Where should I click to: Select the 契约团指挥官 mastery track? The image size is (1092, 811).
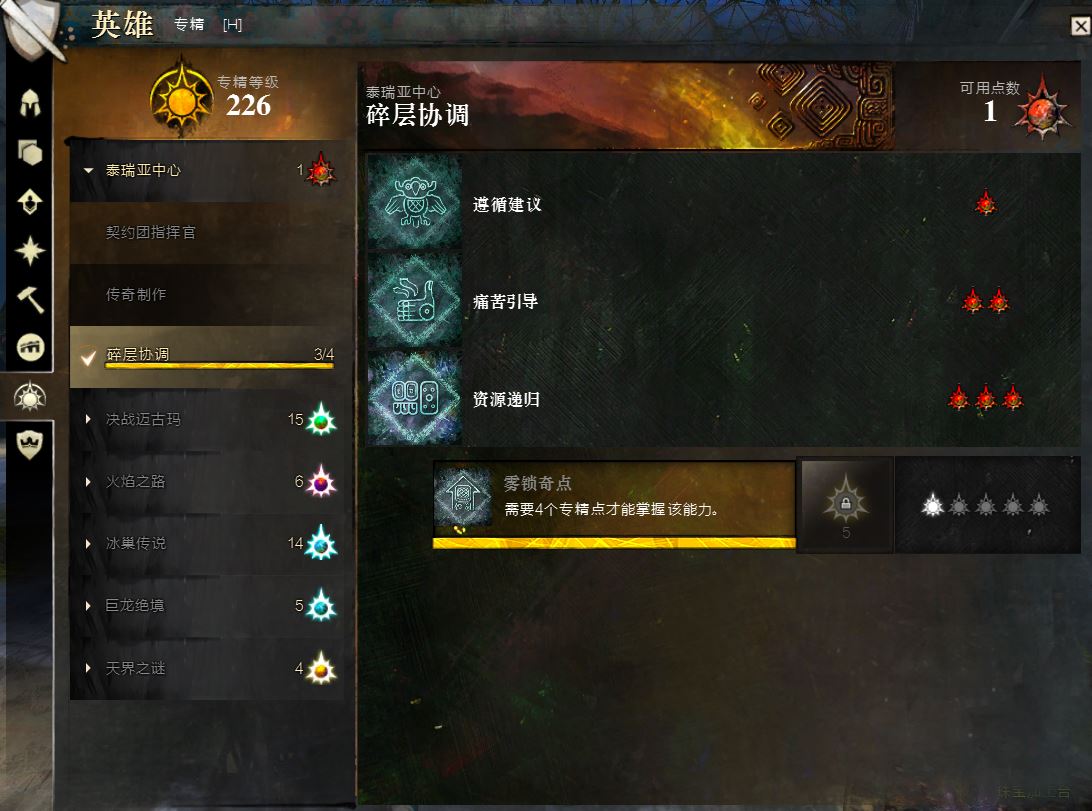pos(208,233)
